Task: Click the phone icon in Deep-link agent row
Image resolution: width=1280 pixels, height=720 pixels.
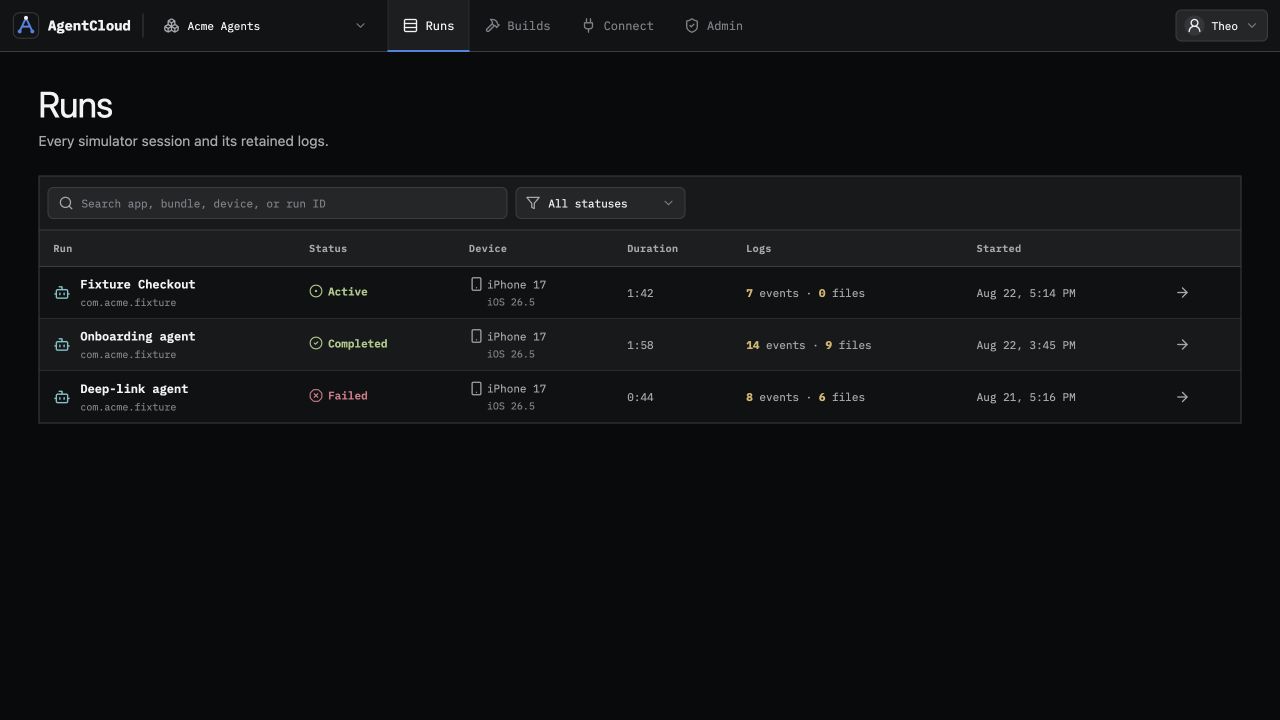Action: (x=476, y=388)
